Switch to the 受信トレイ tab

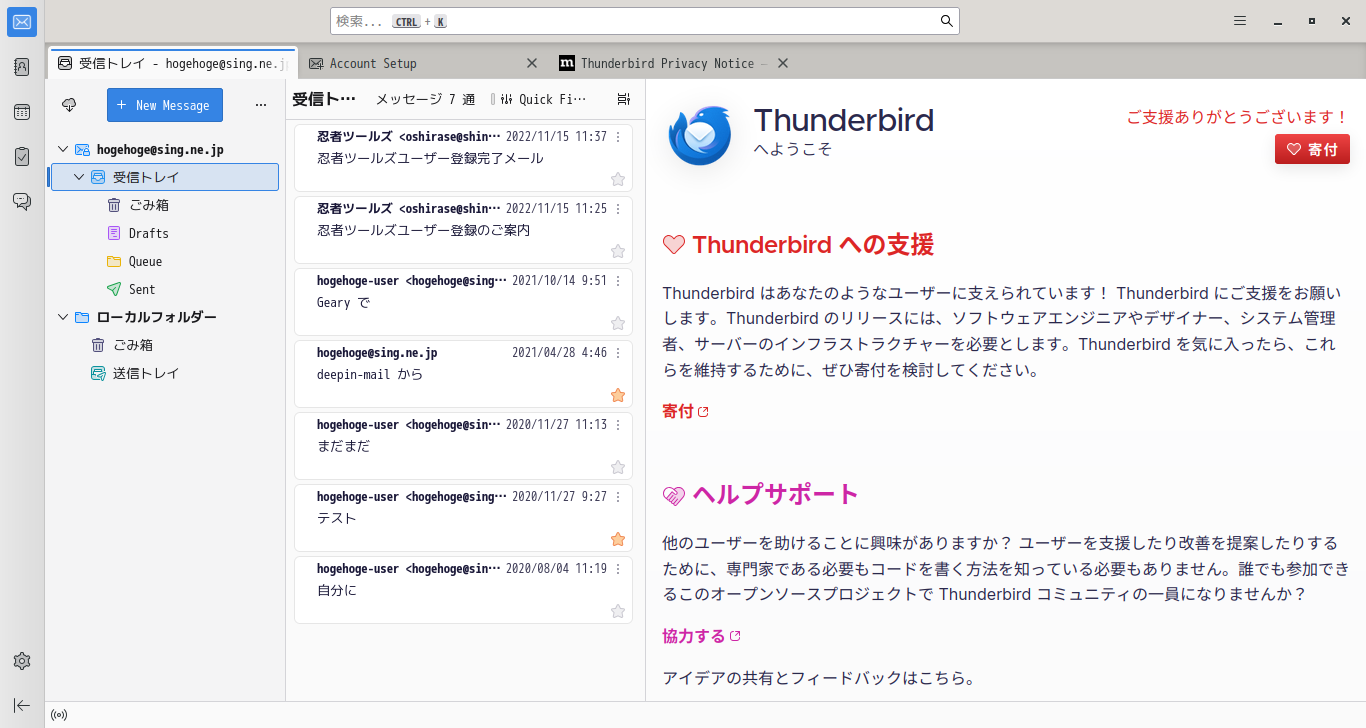point(172,63)
